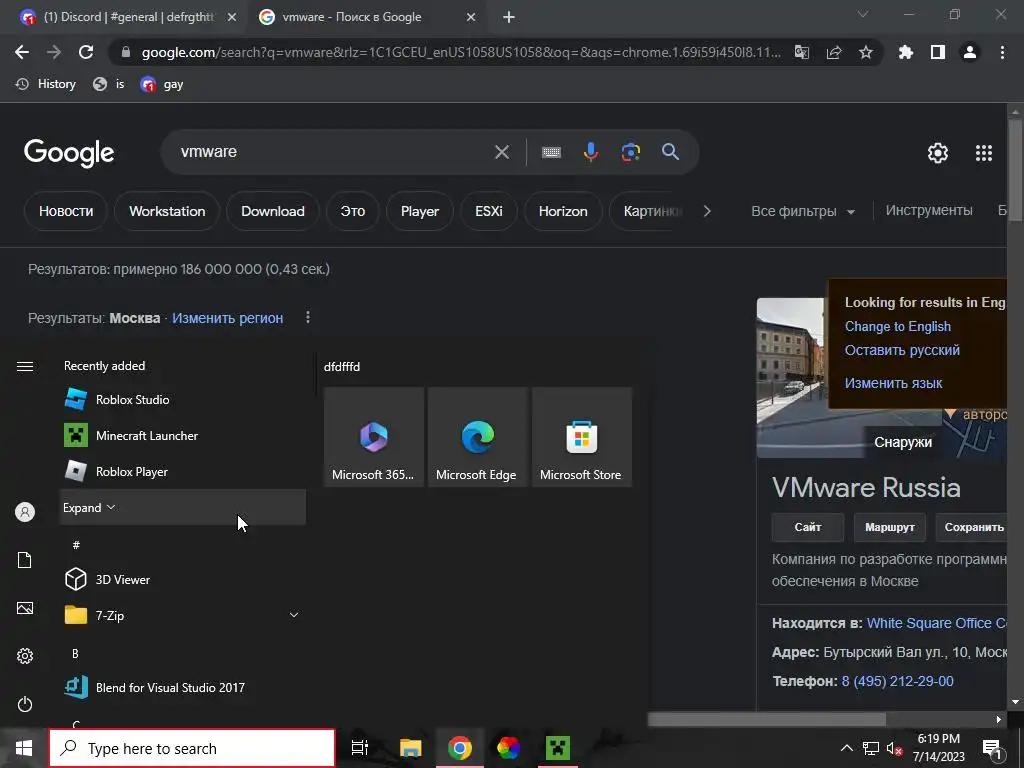Click the Windows Start button
This screenshot has width=1024, height=768.
[x=24, y=748]
